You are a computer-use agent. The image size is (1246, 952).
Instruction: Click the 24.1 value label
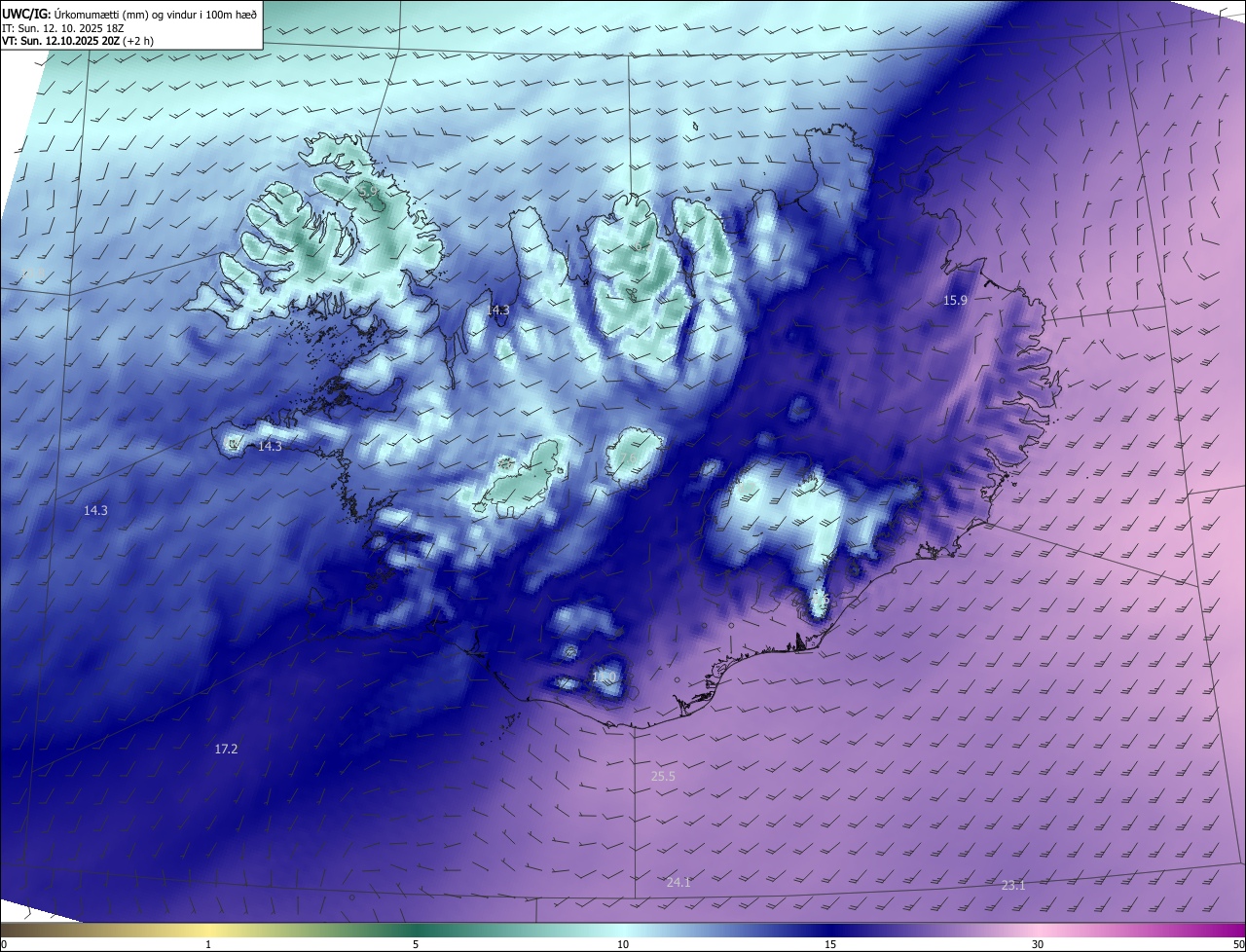678,882
